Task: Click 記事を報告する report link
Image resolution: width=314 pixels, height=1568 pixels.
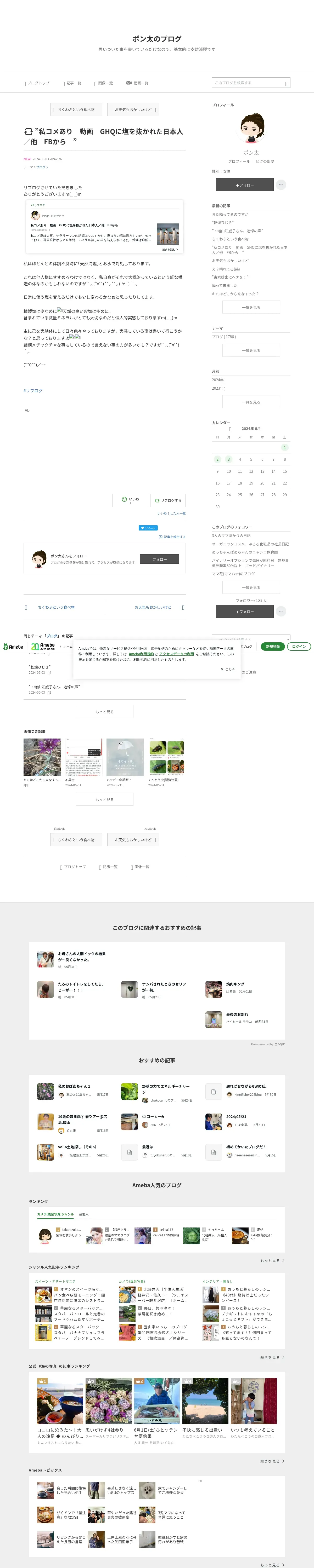Action: (172, 537)
